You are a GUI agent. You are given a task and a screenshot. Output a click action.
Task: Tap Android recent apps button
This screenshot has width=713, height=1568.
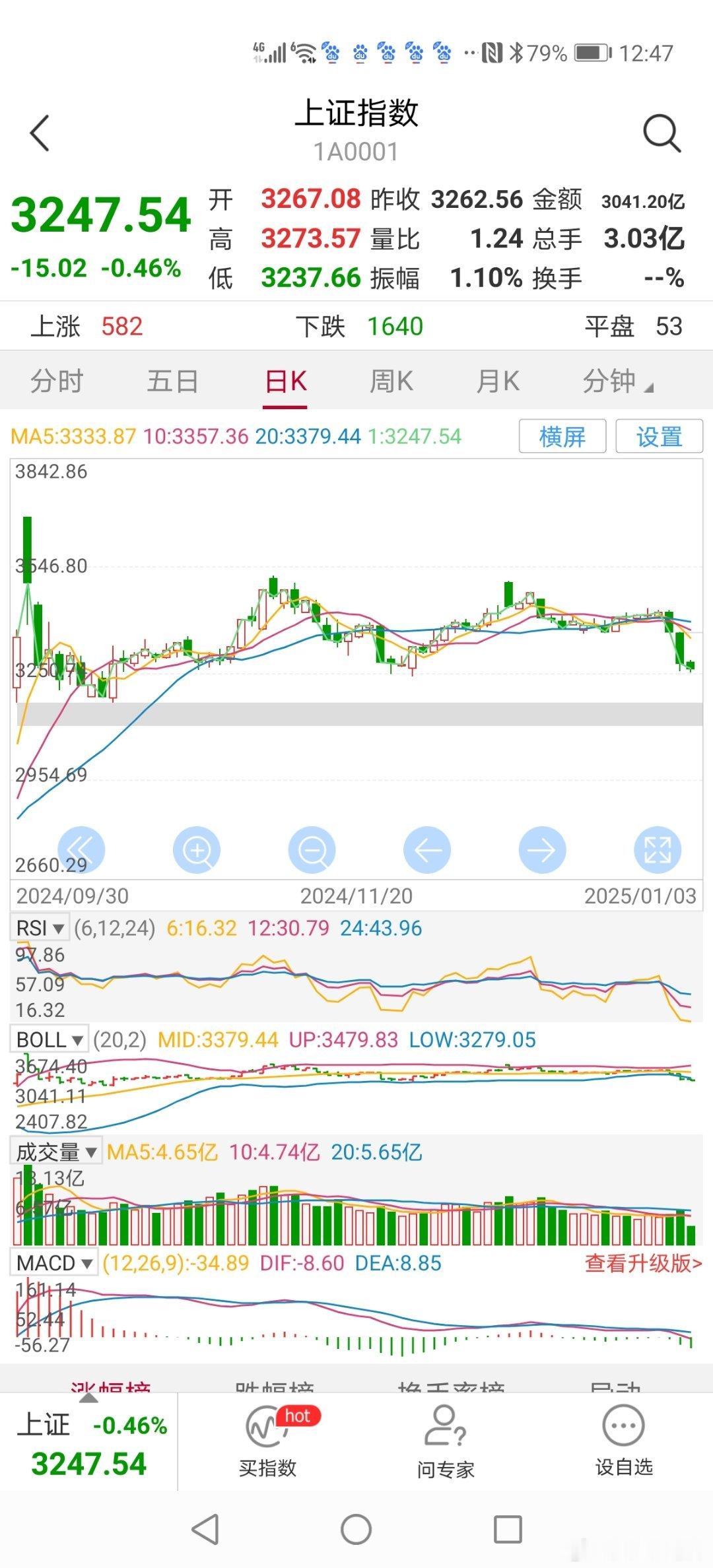pos(508,1529)
